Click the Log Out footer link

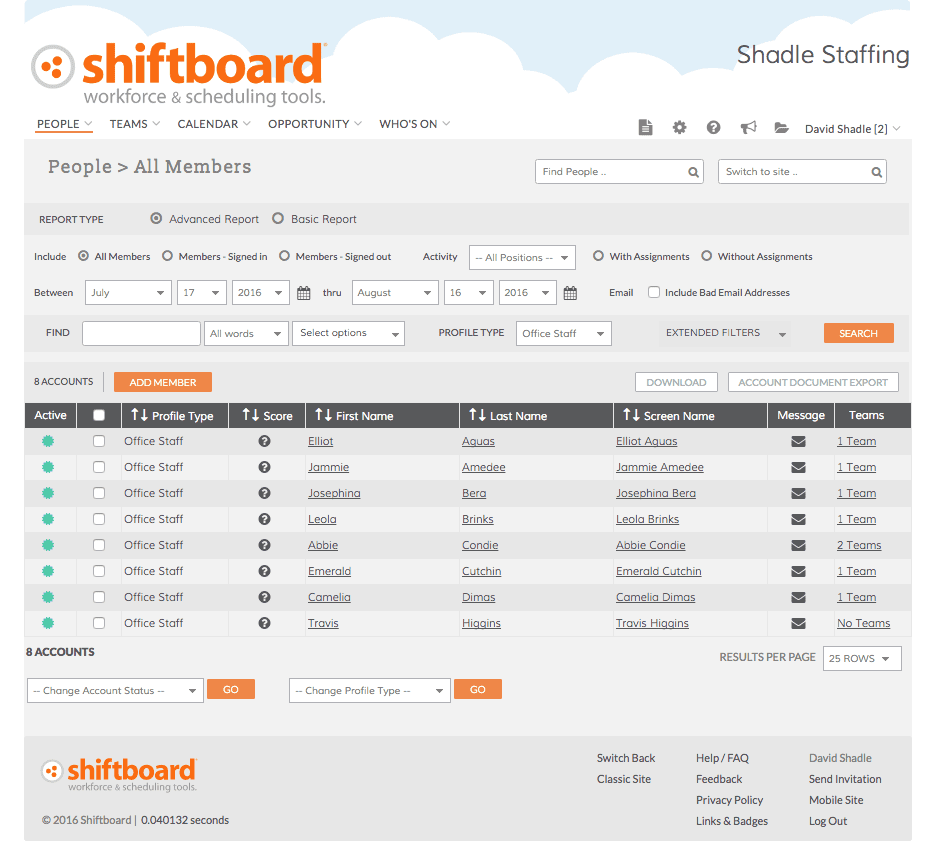(x=828, y=821)
